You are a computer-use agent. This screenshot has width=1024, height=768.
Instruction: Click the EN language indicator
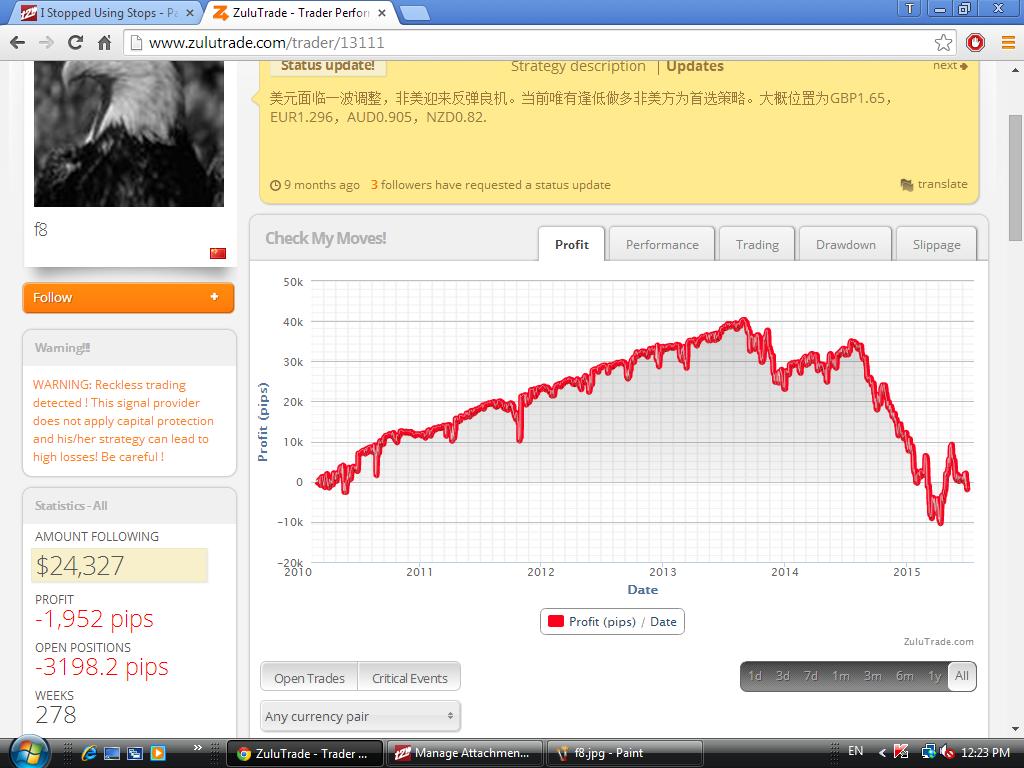pyautogui.click(x=855, y=752)
